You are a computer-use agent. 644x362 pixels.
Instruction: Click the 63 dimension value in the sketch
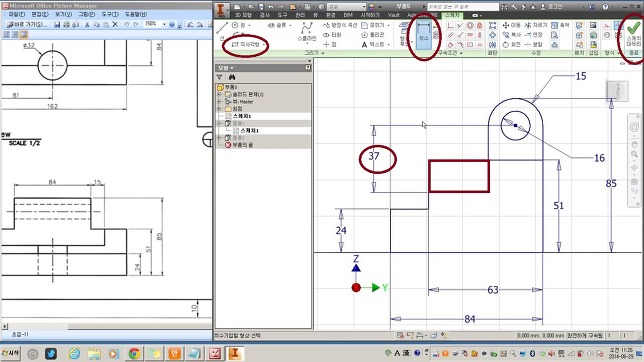[x=493, y=290]
